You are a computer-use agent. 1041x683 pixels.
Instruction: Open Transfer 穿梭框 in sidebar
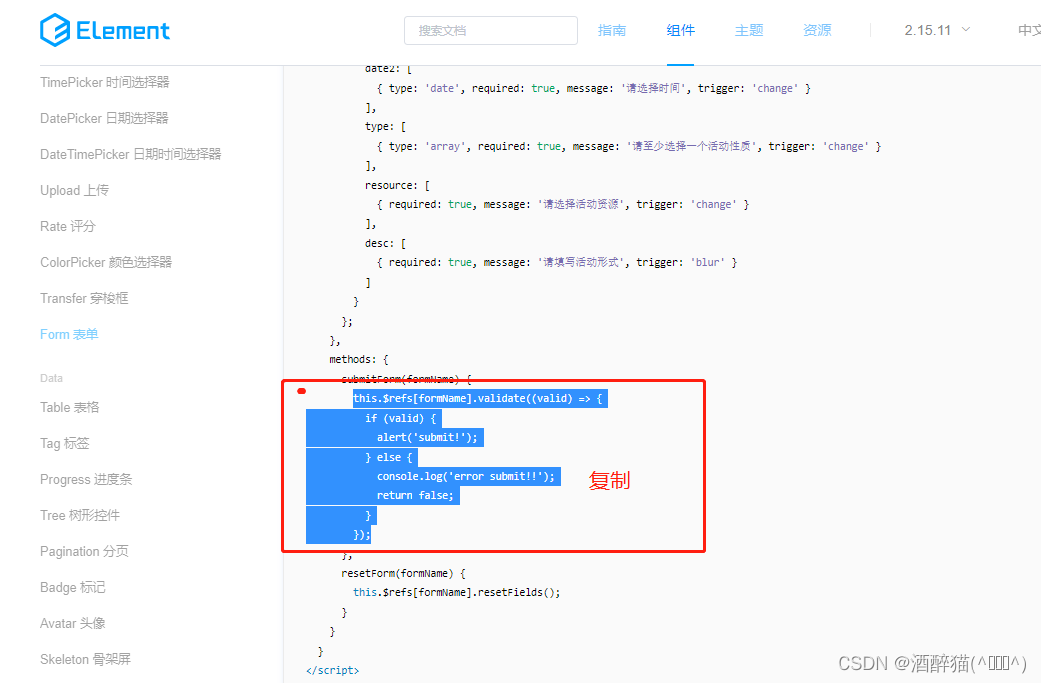(x=84, y=298)
